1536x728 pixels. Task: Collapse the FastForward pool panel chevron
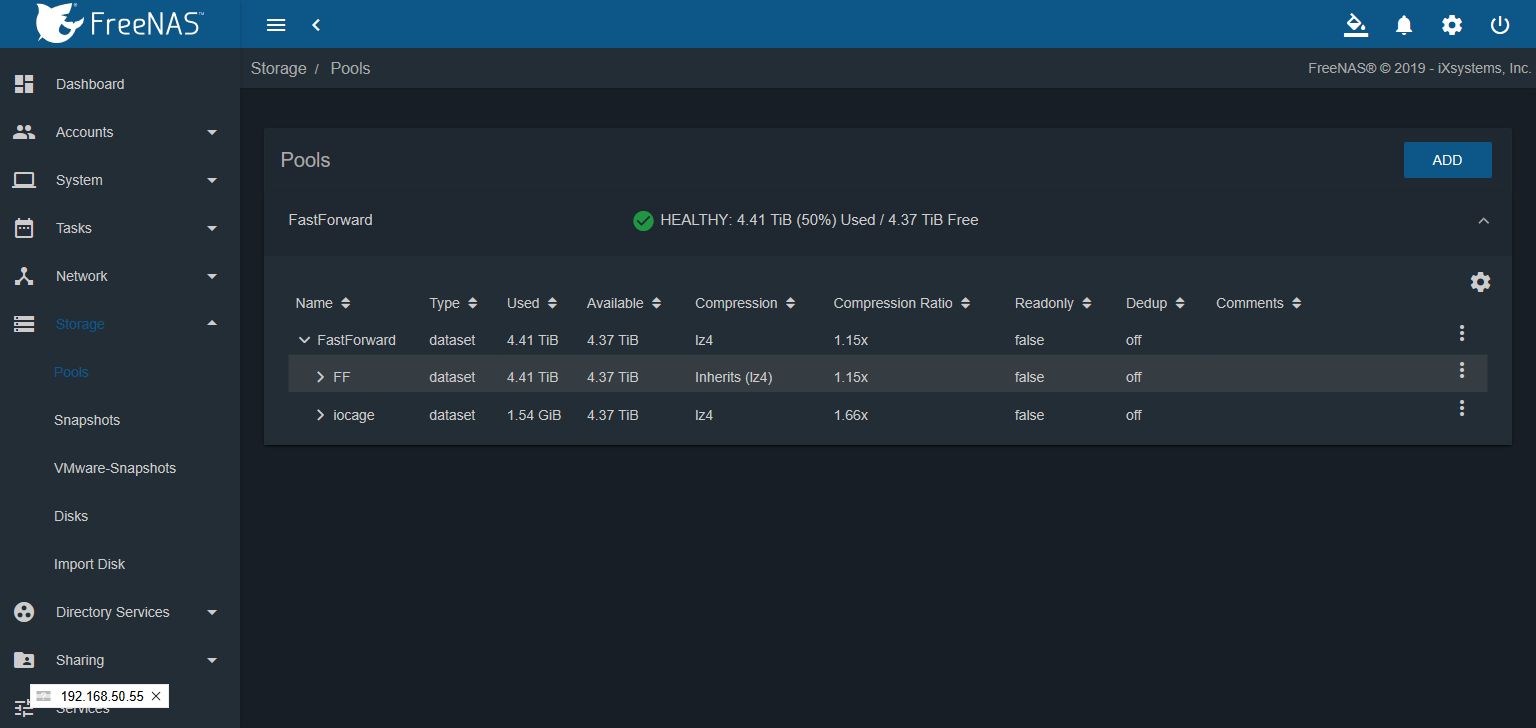pos(1484,221)
